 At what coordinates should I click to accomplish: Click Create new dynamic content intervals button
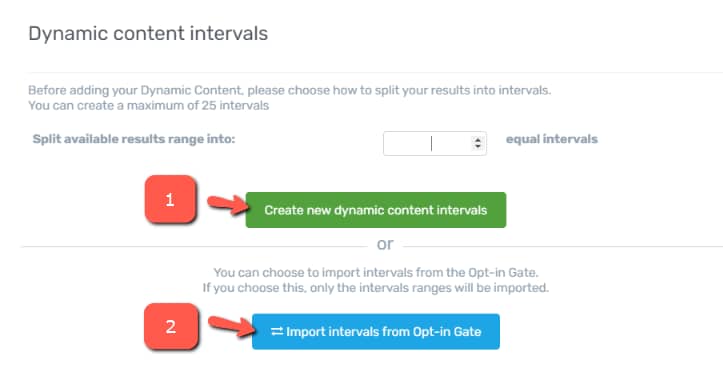376,210
